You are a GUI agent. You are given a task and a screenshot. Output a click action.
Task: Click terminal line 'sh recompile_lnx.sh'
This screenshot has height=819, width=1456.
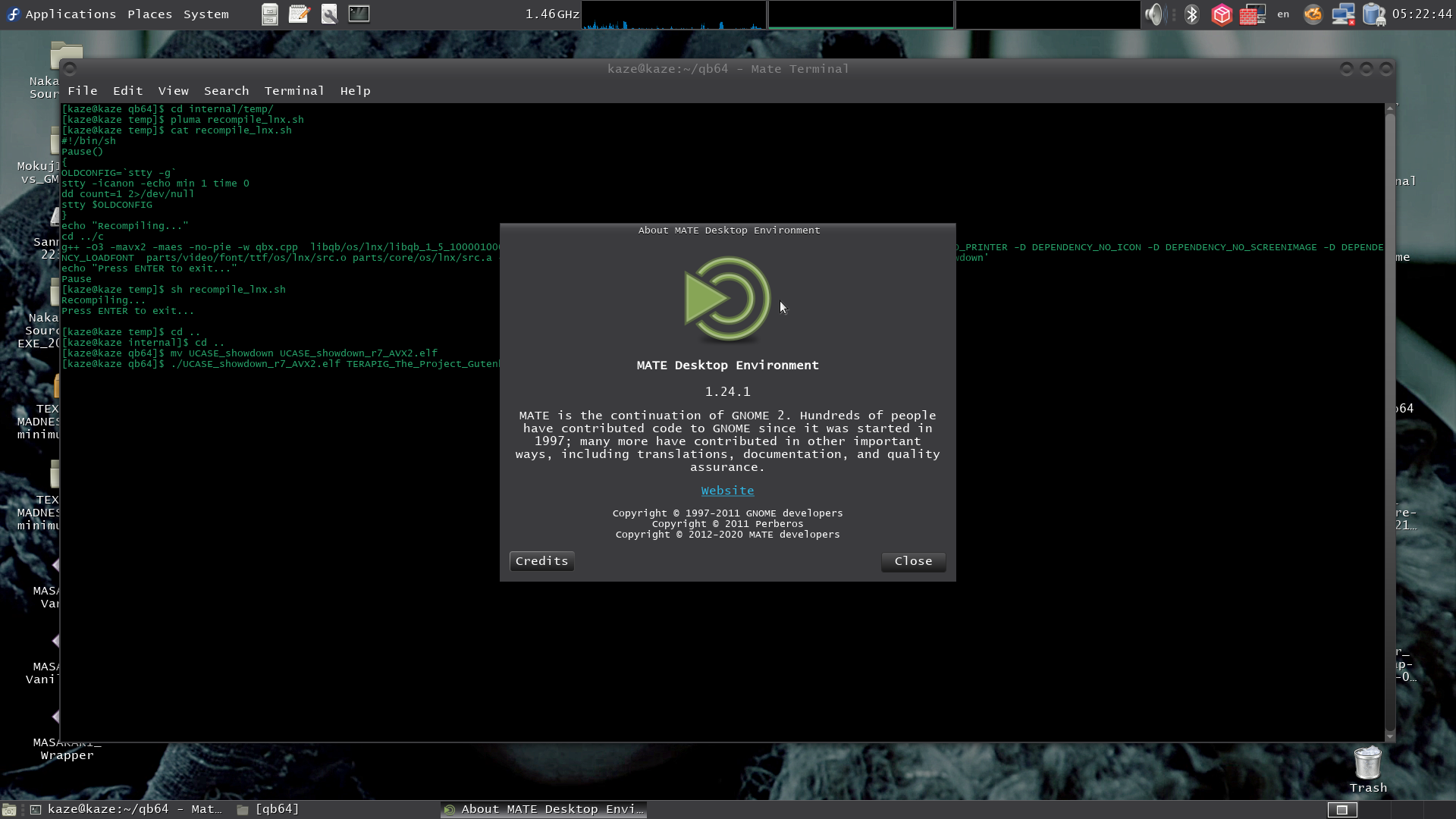click(x=227, y=290)
